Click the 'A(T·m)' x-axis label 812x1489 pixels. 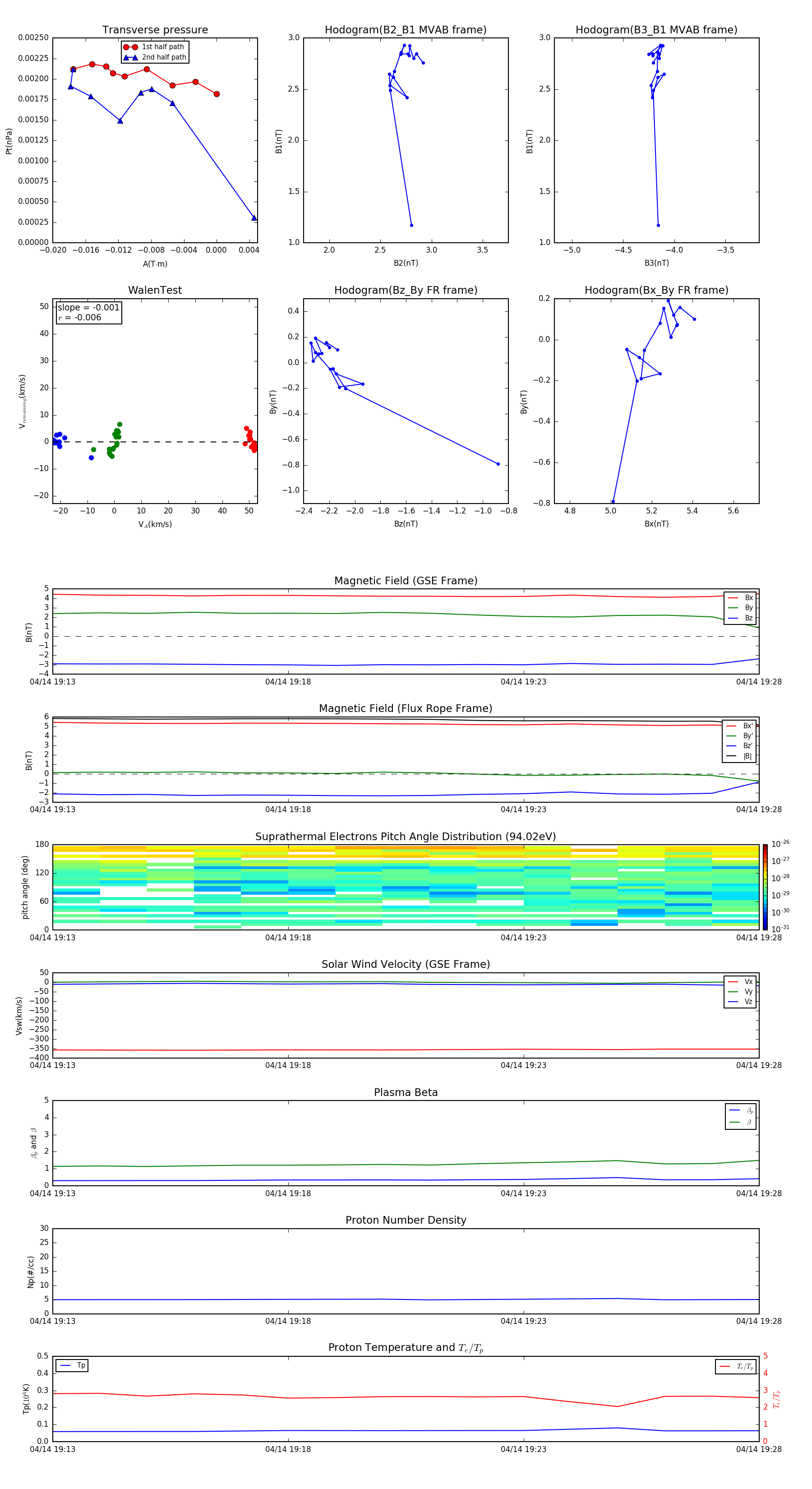click(155, 264)
